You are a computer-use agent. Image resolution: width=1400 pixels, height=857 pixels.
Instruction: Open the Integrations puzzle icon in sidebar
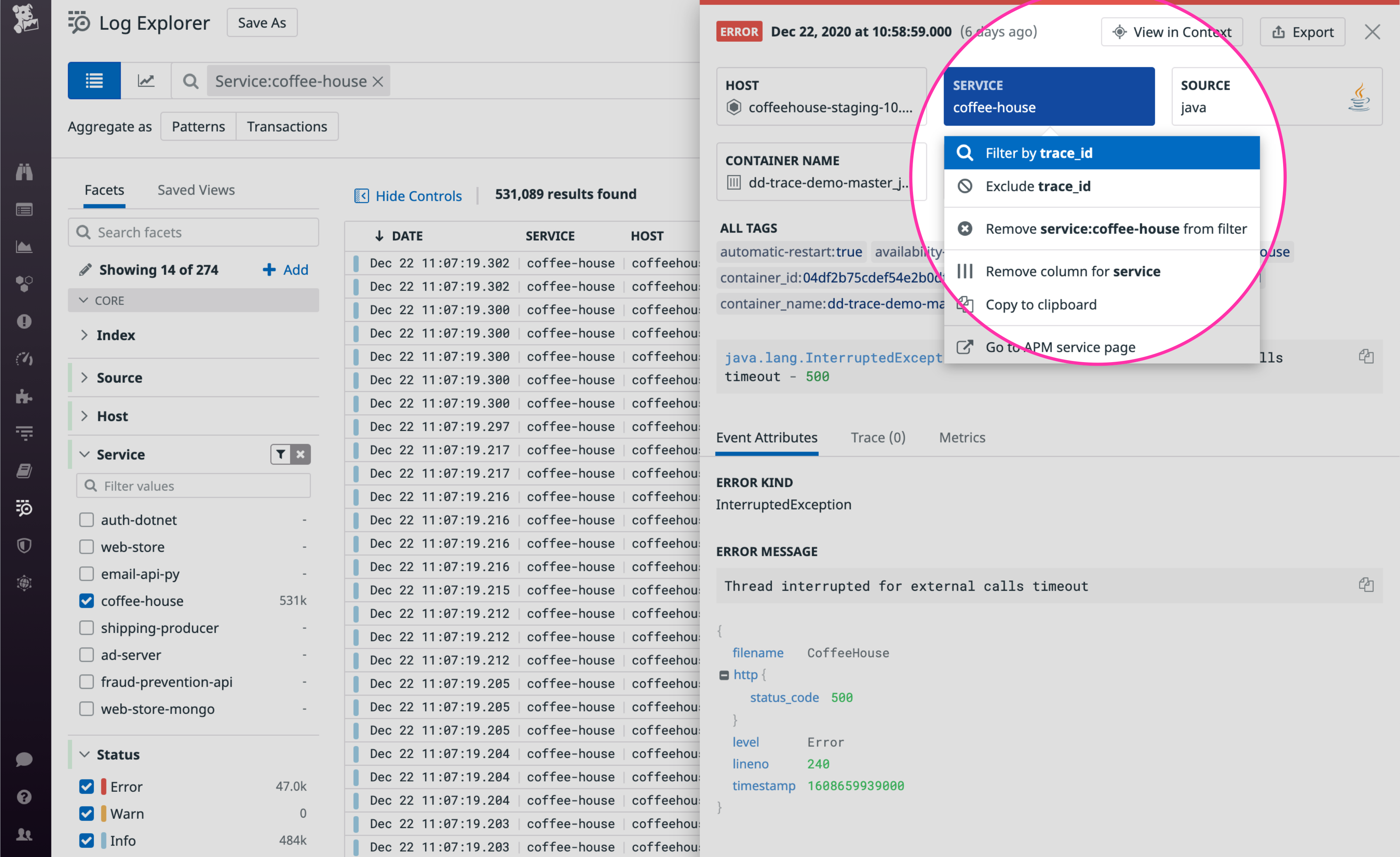[25, 396]
